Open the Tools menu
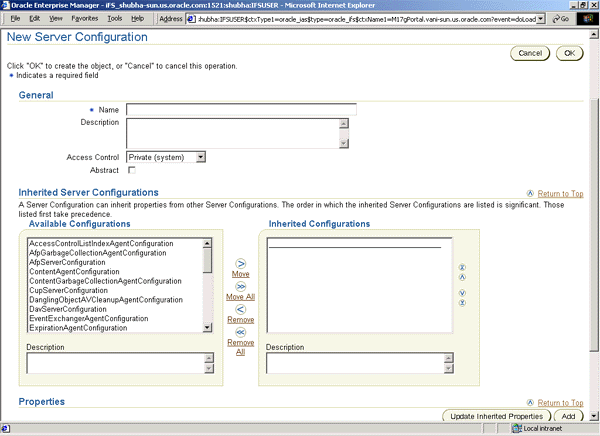This screenshot has height=436, width=600. click(x=114, y=18)
